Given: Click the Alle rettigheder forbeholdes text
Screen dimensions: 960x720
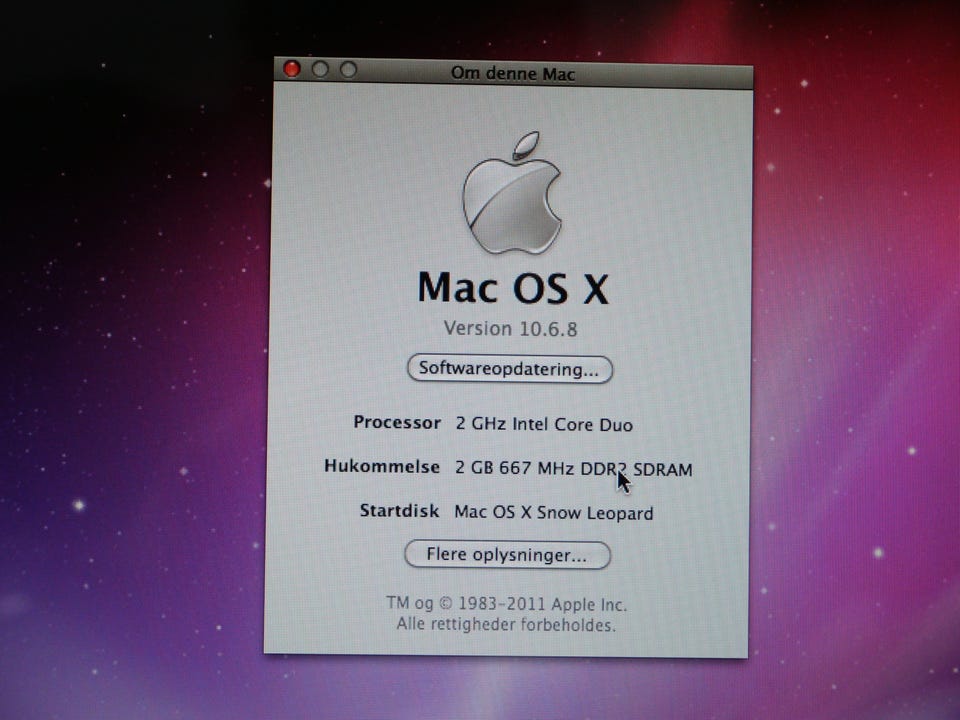Looking at the screenshot, I should tap(506, 624).
